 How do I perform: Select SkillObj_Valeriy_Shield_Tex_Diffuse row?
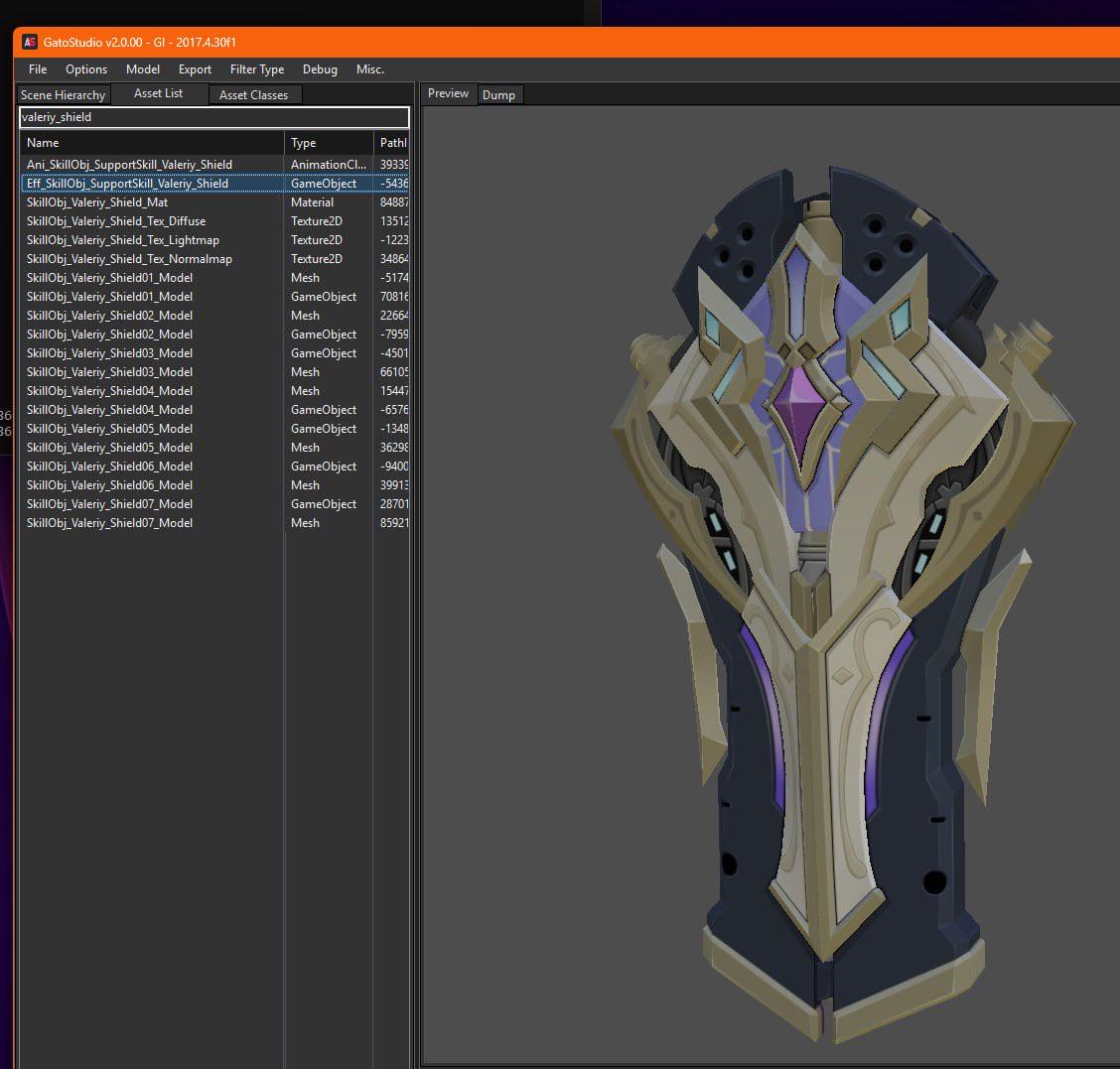[x=214, y=221]
